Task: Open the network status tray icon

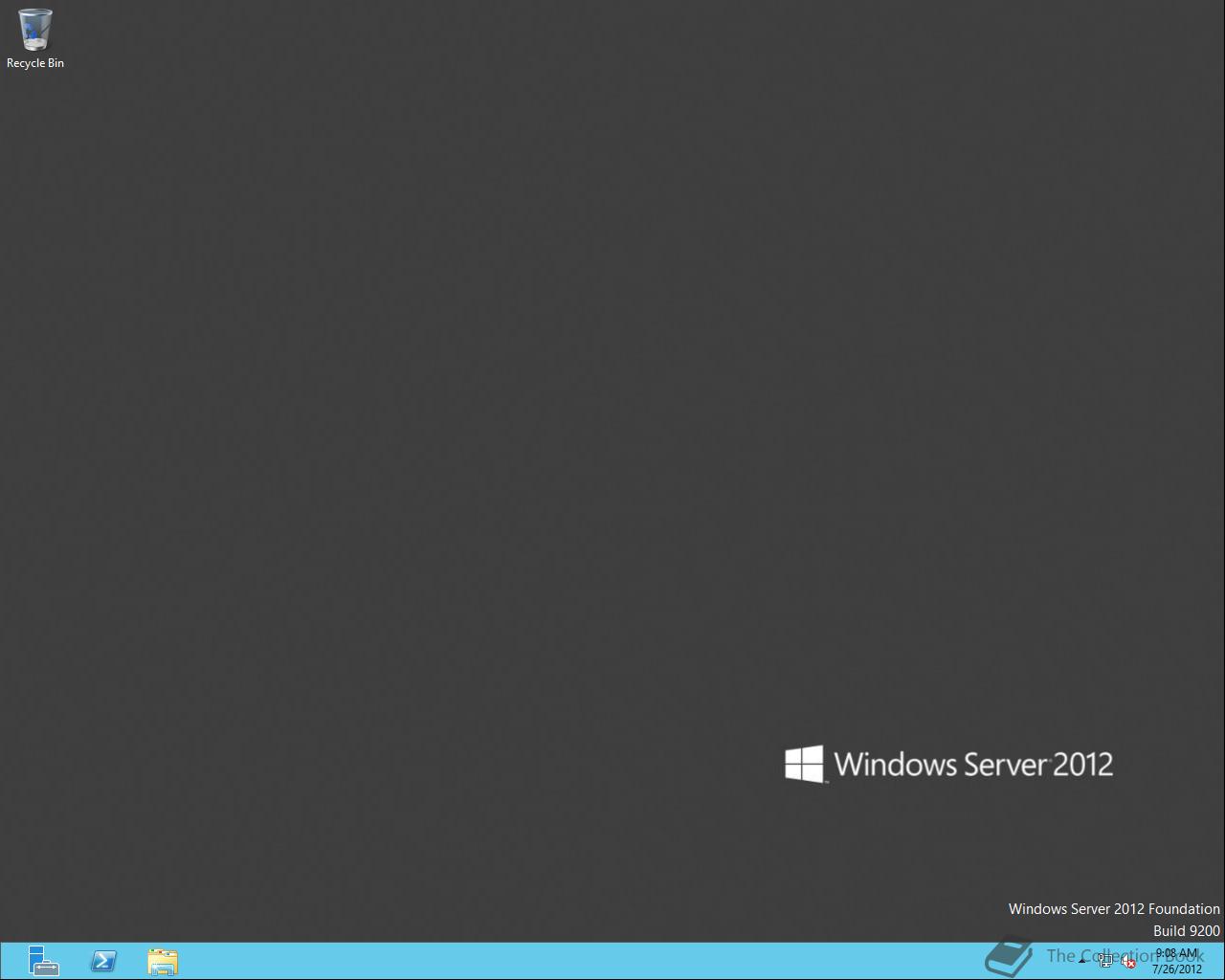Action: pyautogui.click(x=1105, y=961)
